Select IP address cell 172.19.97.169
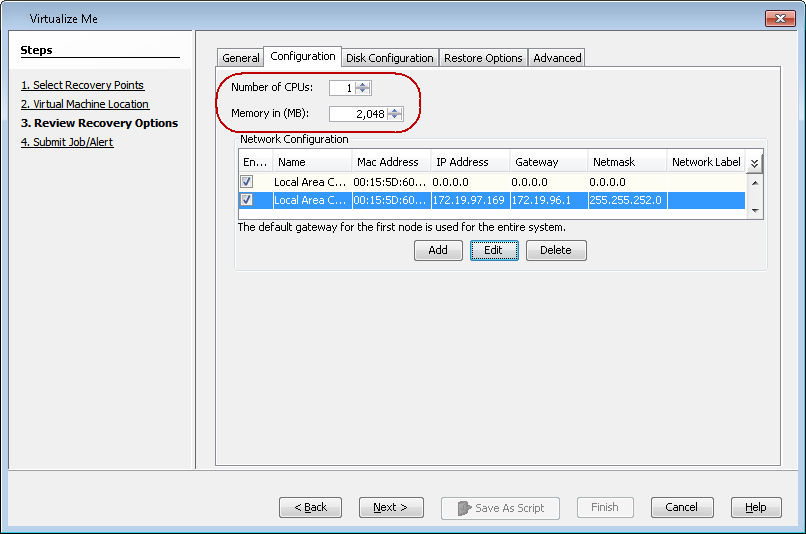The image size is (806, 534). [470, 200]
